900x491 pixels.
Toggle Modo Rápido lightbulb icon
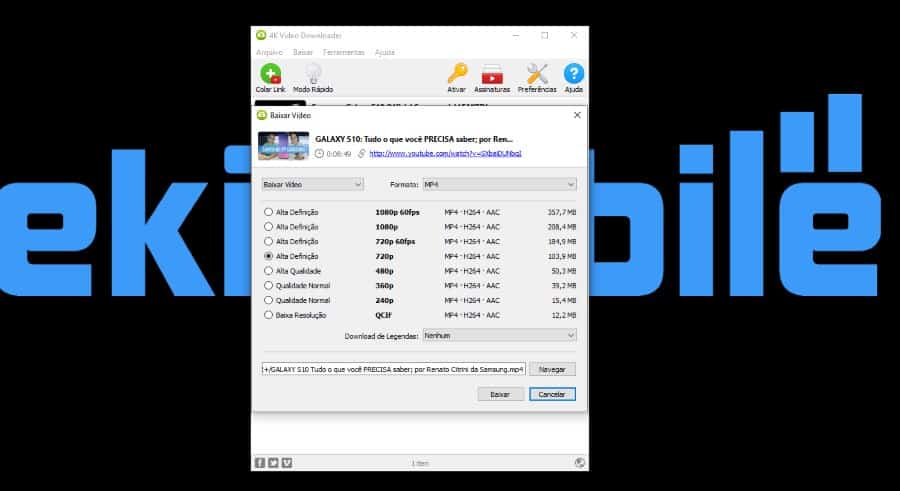click(x=313, y=74)
